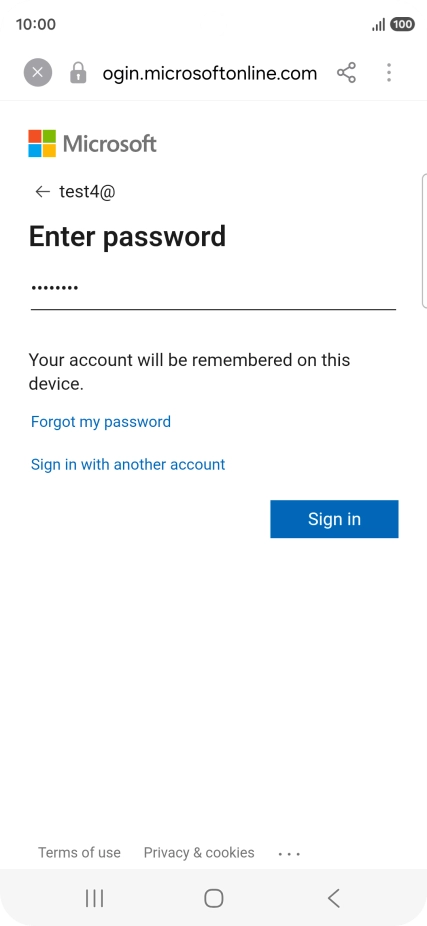427x926 pixels.
Task: Share the page via share icon
Action: [x=347, y=73]
